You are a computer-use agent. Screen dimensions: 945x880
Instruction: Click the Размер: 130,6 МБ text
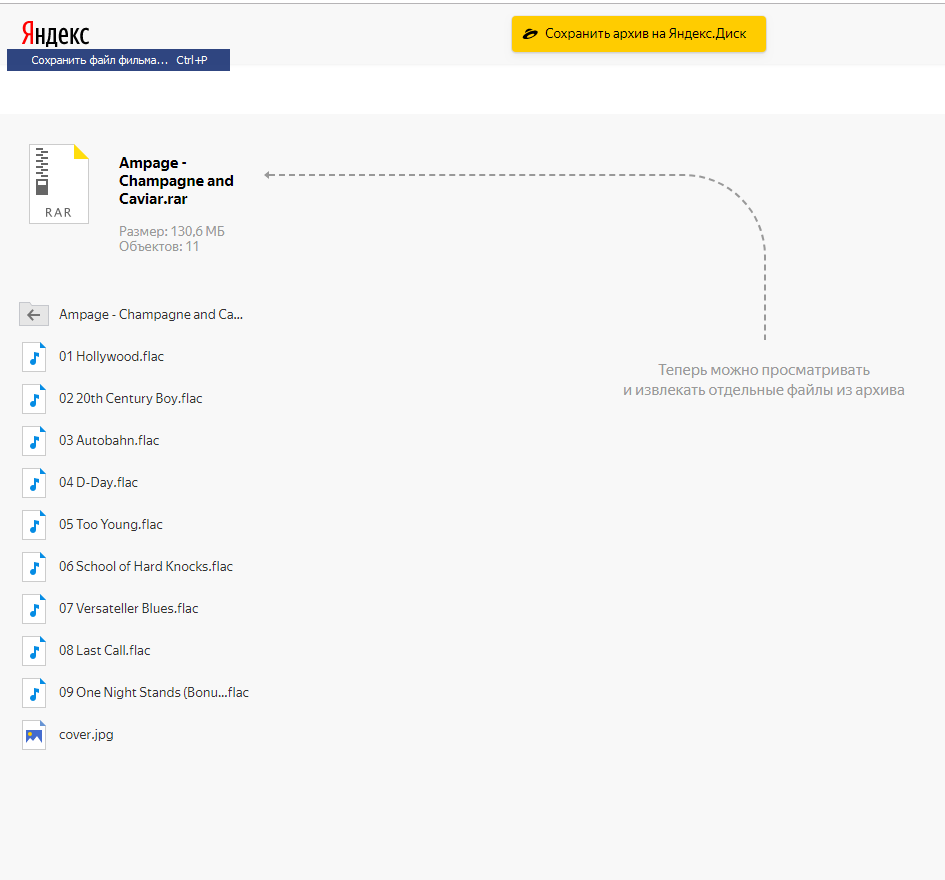172,231
